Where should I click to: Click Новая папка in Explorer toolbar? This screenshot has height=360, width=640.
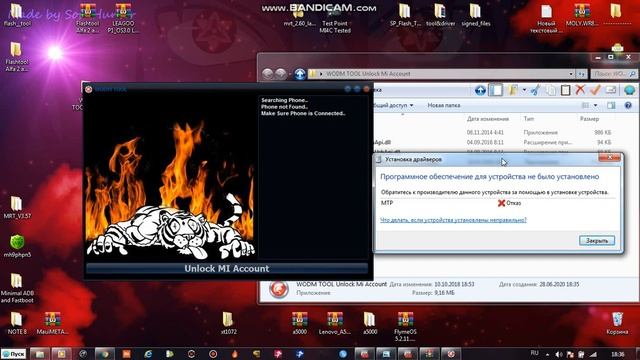[x=444, y=105]
